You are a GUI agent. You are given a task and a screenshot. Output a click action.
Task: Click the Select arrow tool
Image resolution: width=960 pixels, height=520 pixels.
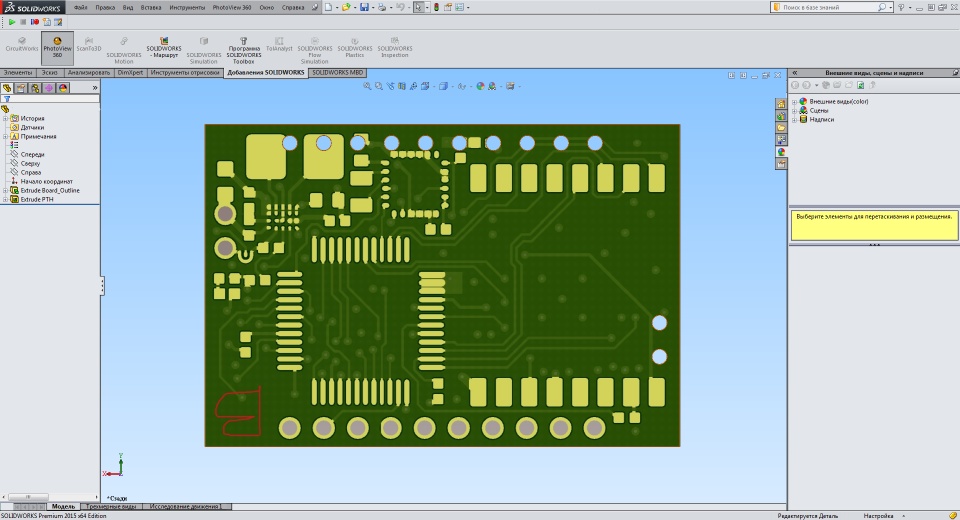[x=418, y=7]
